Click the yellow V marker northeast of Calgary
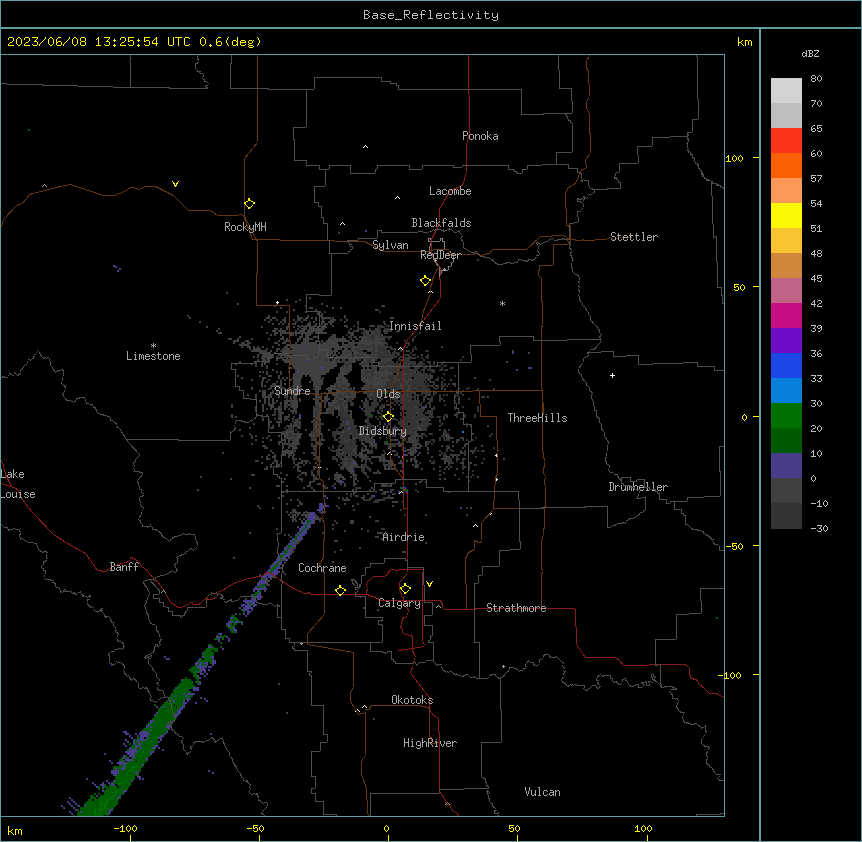The height and width of the screenshot is (842, 862). point(429,584)
